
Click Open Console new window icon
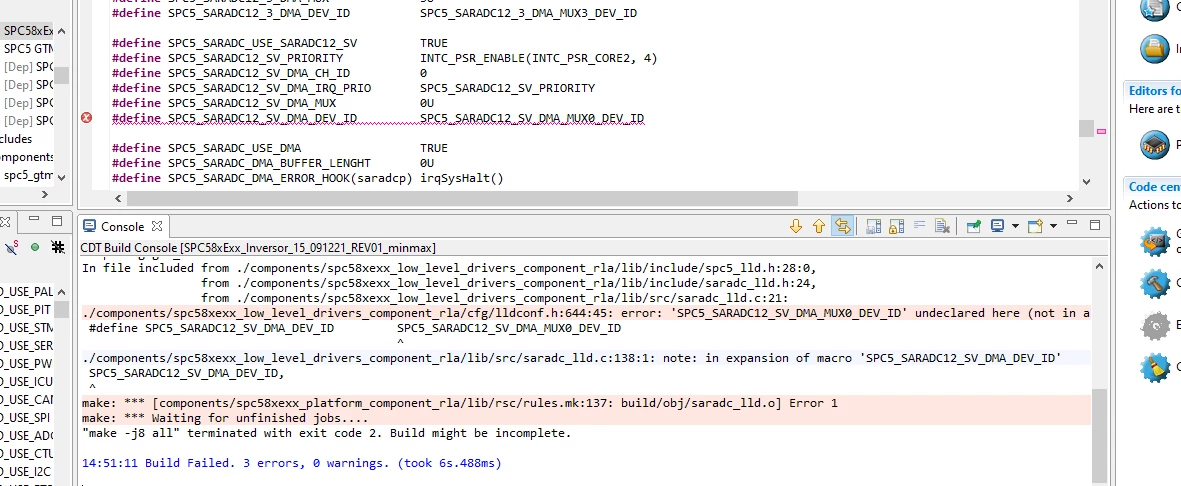[1036, 225]
